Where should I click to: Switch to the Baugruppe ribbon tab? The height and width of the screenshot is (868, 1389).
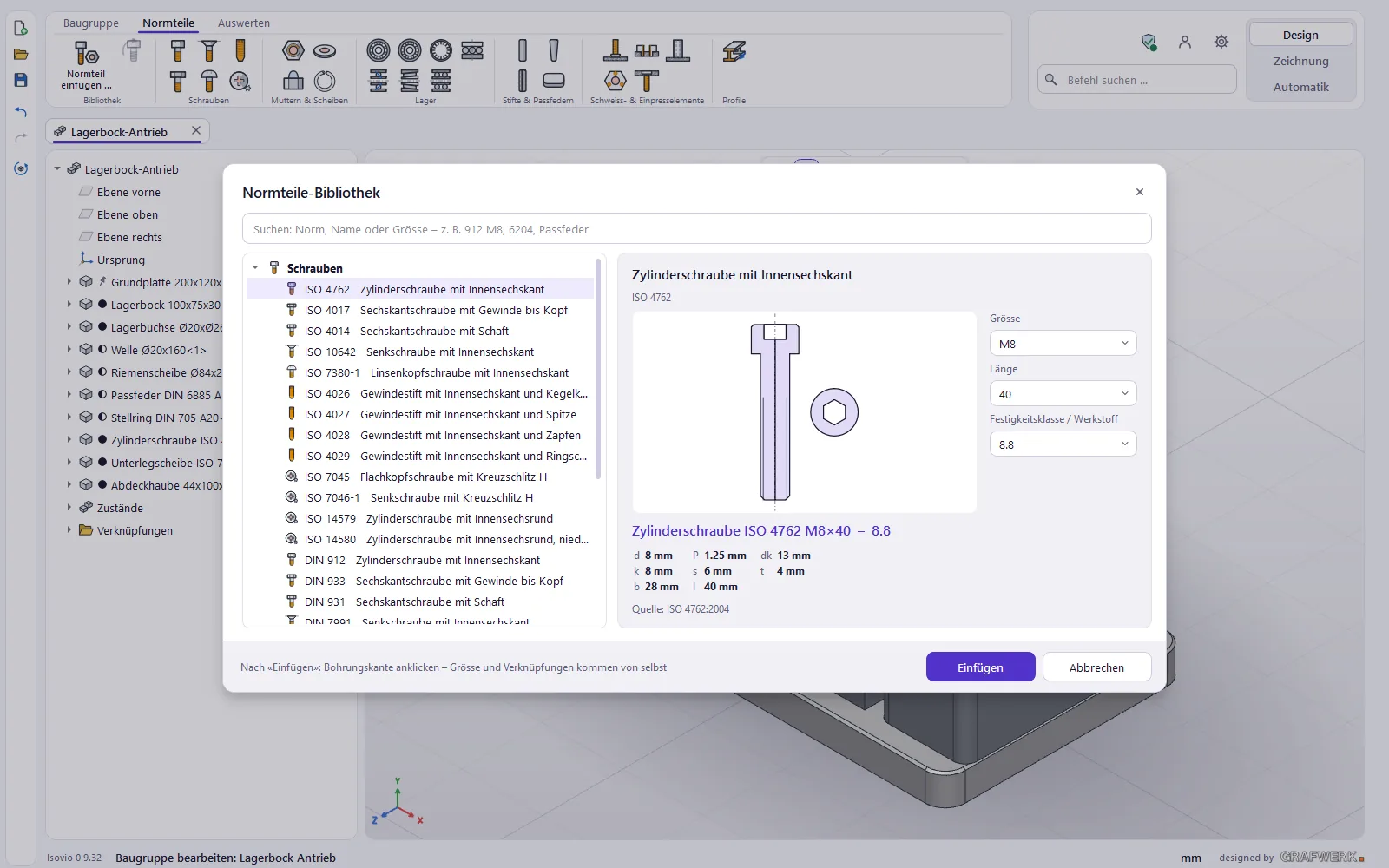point(91,23)
